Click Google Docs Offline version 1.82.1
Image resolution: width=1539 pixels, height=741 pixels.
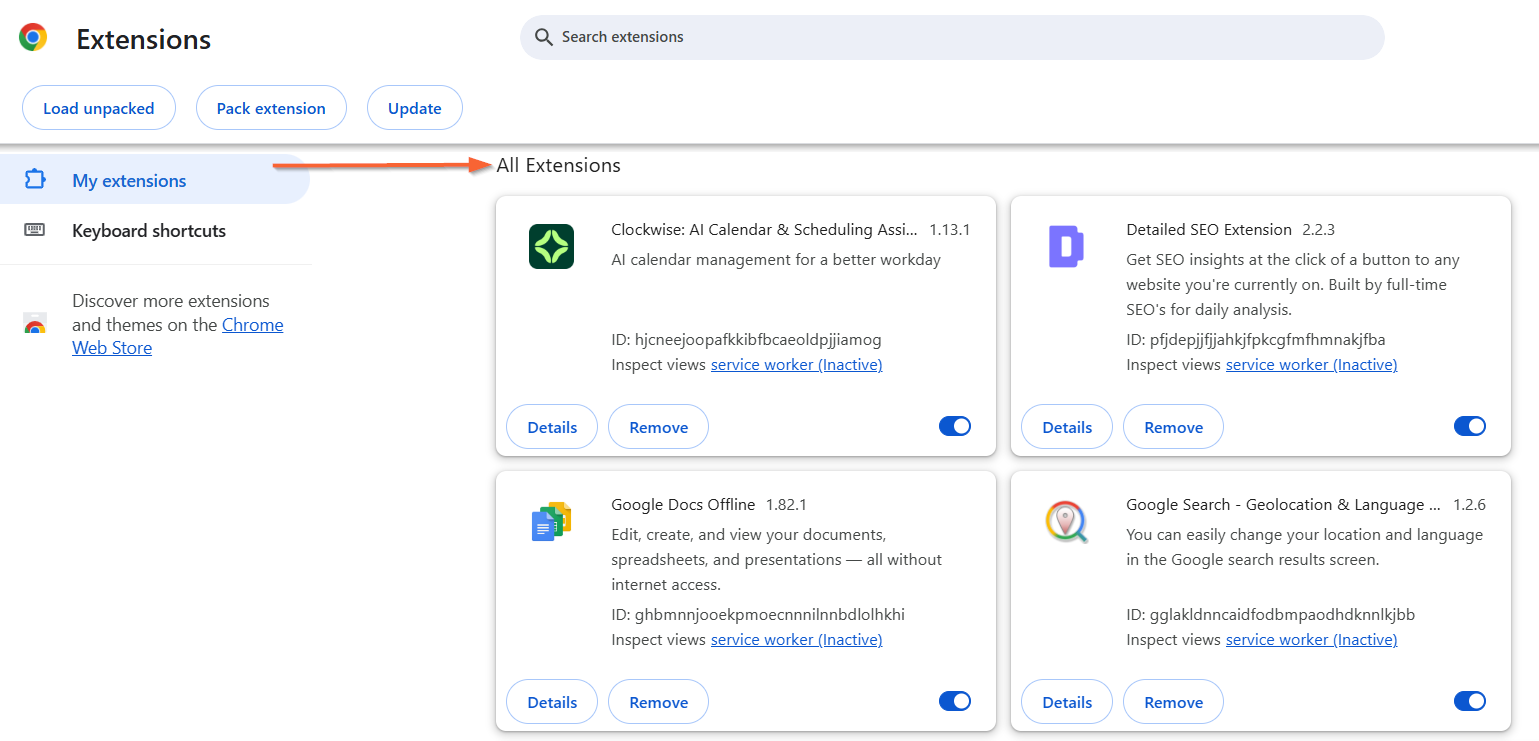click(786, 504)
